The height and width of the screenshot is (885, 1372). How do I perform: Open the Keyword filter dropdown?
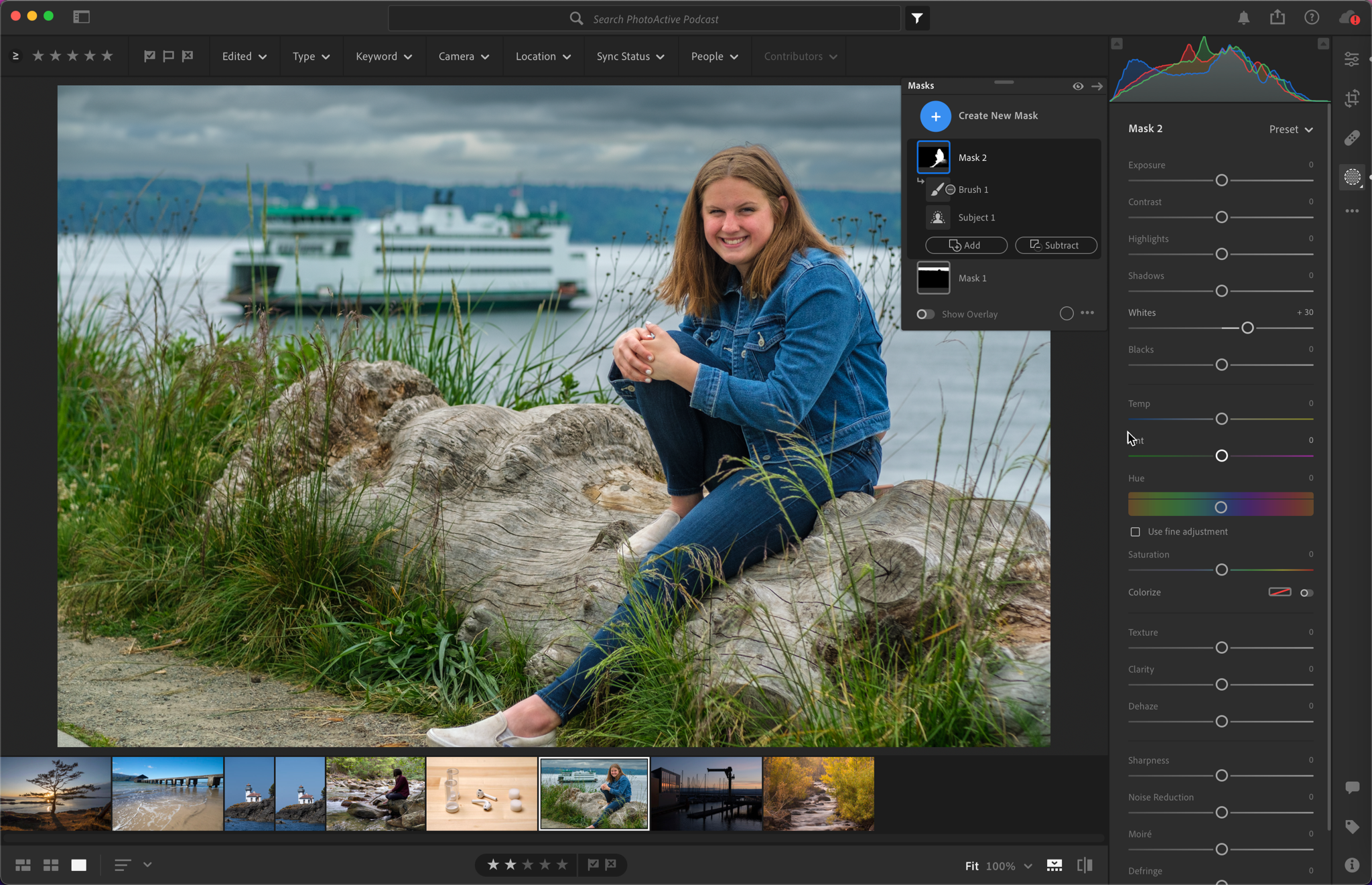click(383, 56)
